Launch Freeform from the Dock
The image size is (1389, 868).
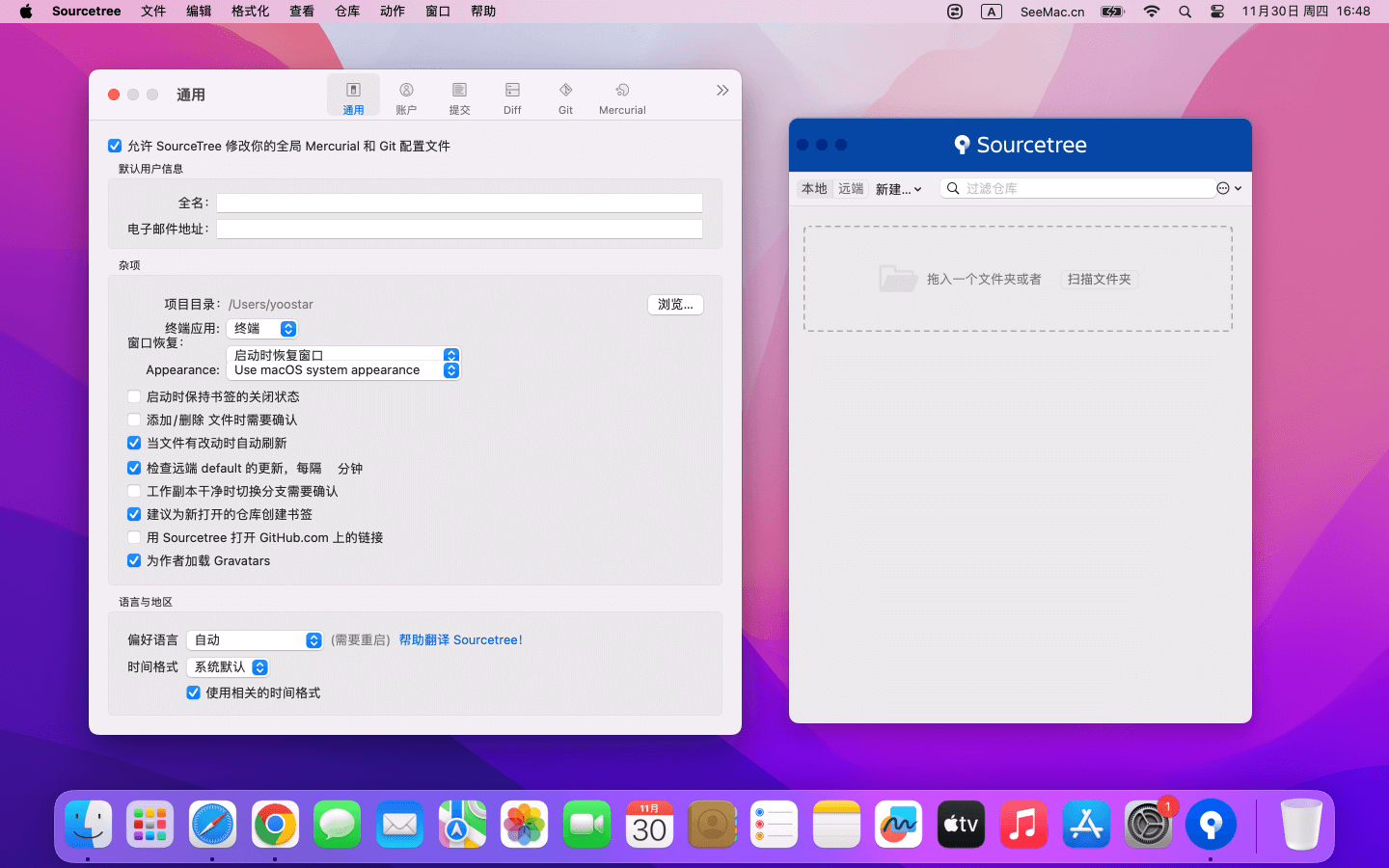pos(898,826)
